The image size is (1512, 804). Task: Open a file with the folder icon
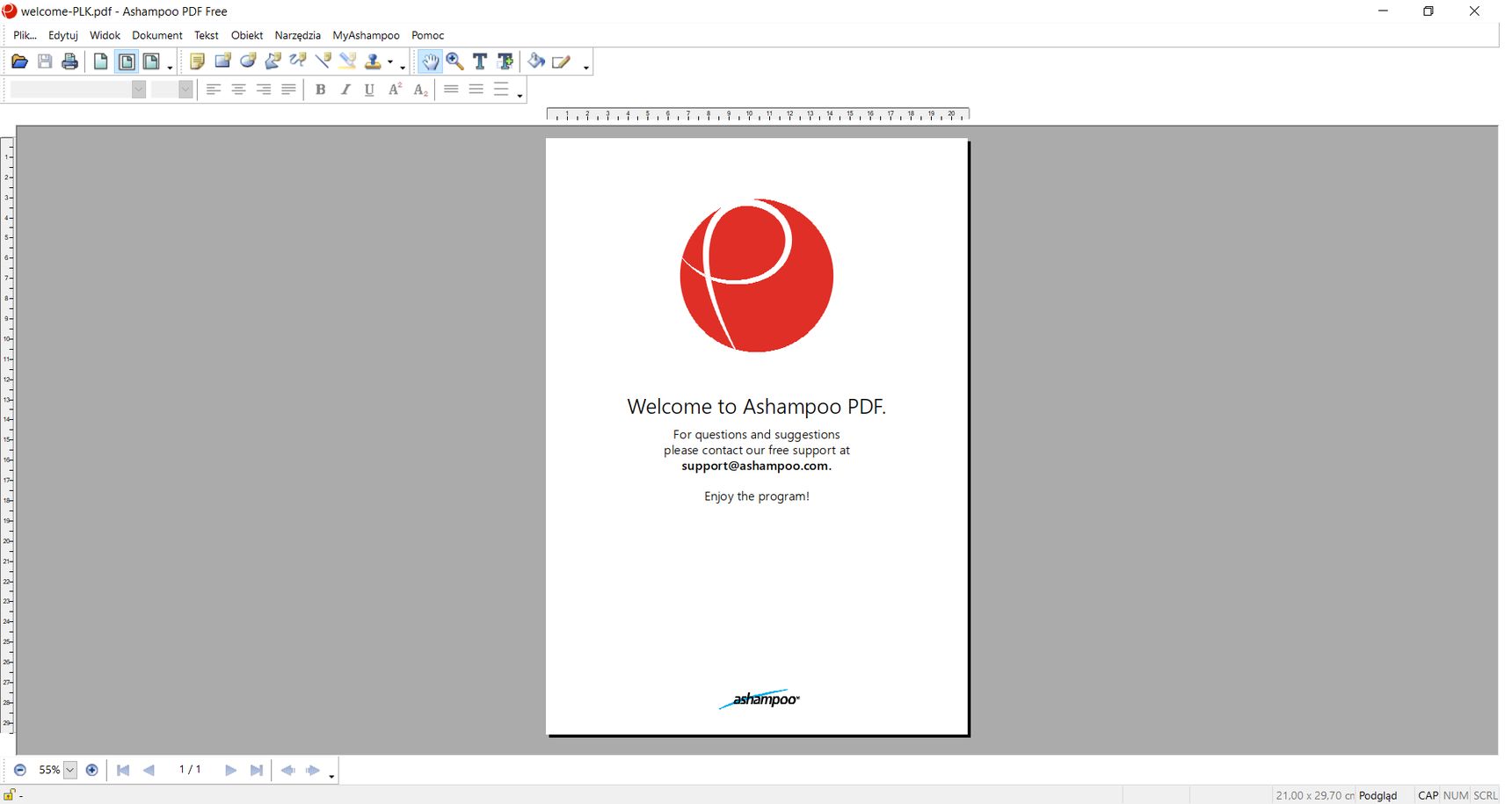click(19, 62)
